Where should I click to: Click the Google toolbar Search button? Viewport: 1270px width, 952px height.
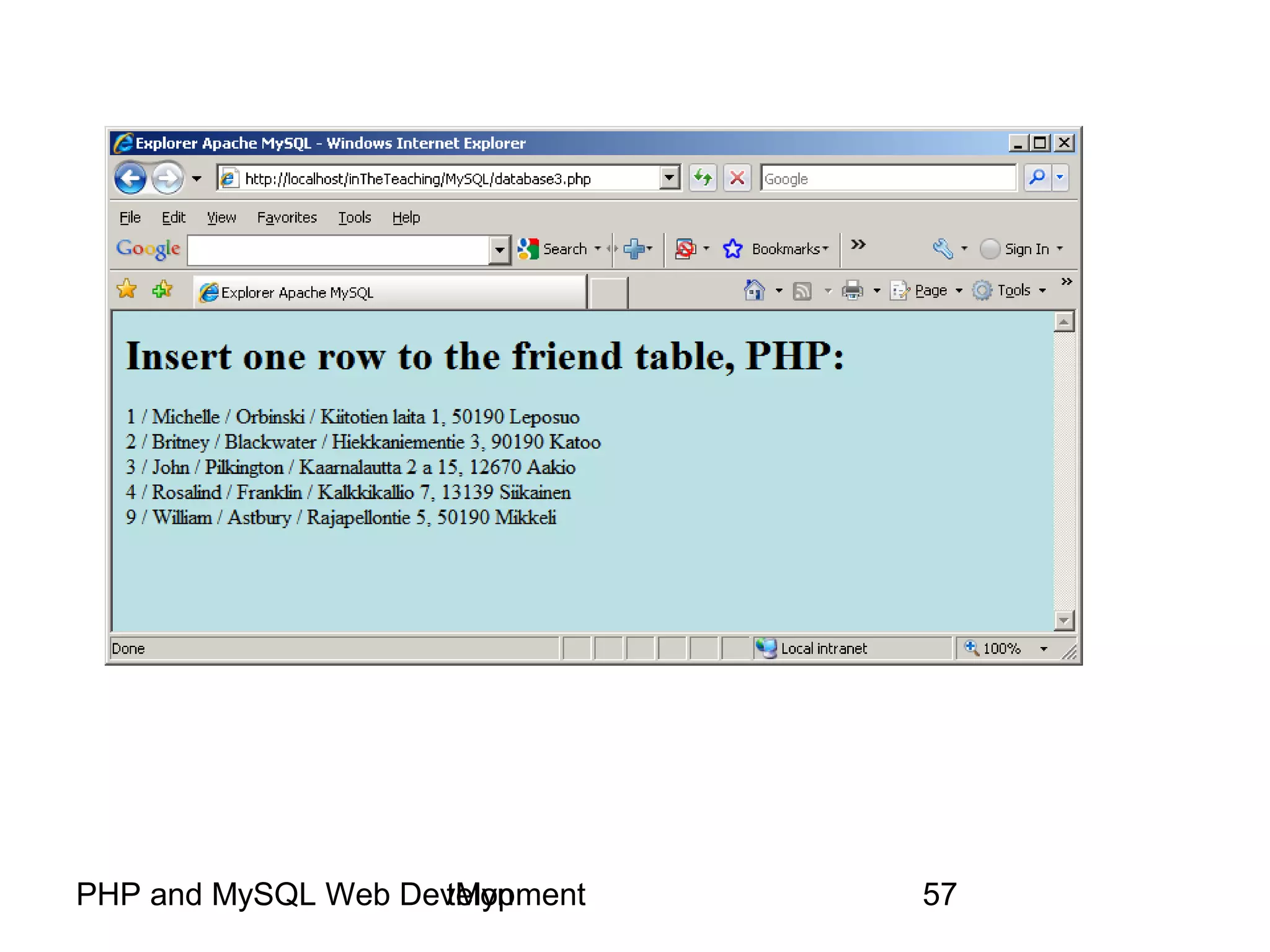pyautogui.click(x=553, y=249)
